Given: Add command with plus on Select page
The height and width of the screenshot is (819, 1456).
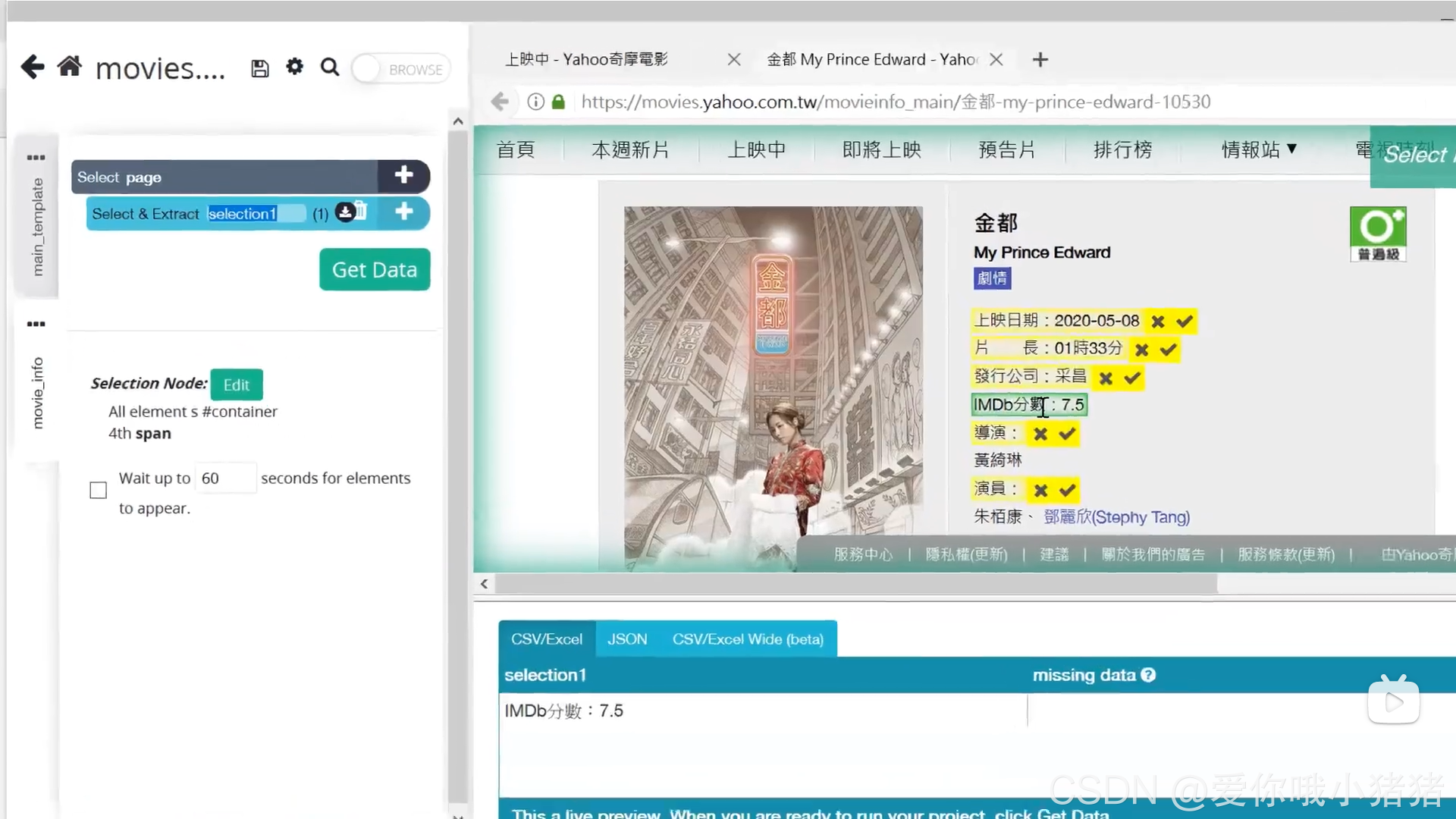Looking at the screenshot, I should point(403,176).
